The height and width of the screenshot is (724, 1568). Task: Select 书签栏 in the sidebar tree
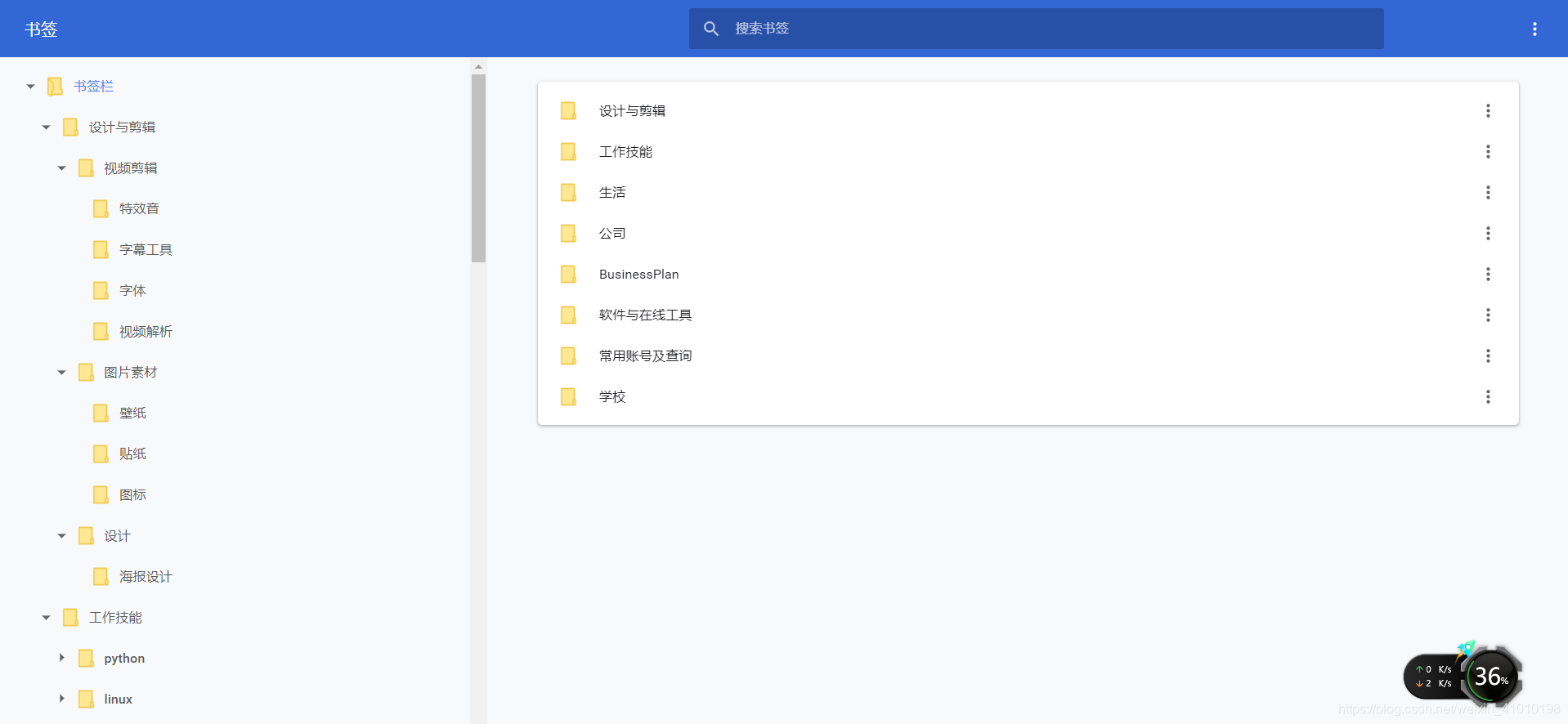pos(93,86)
